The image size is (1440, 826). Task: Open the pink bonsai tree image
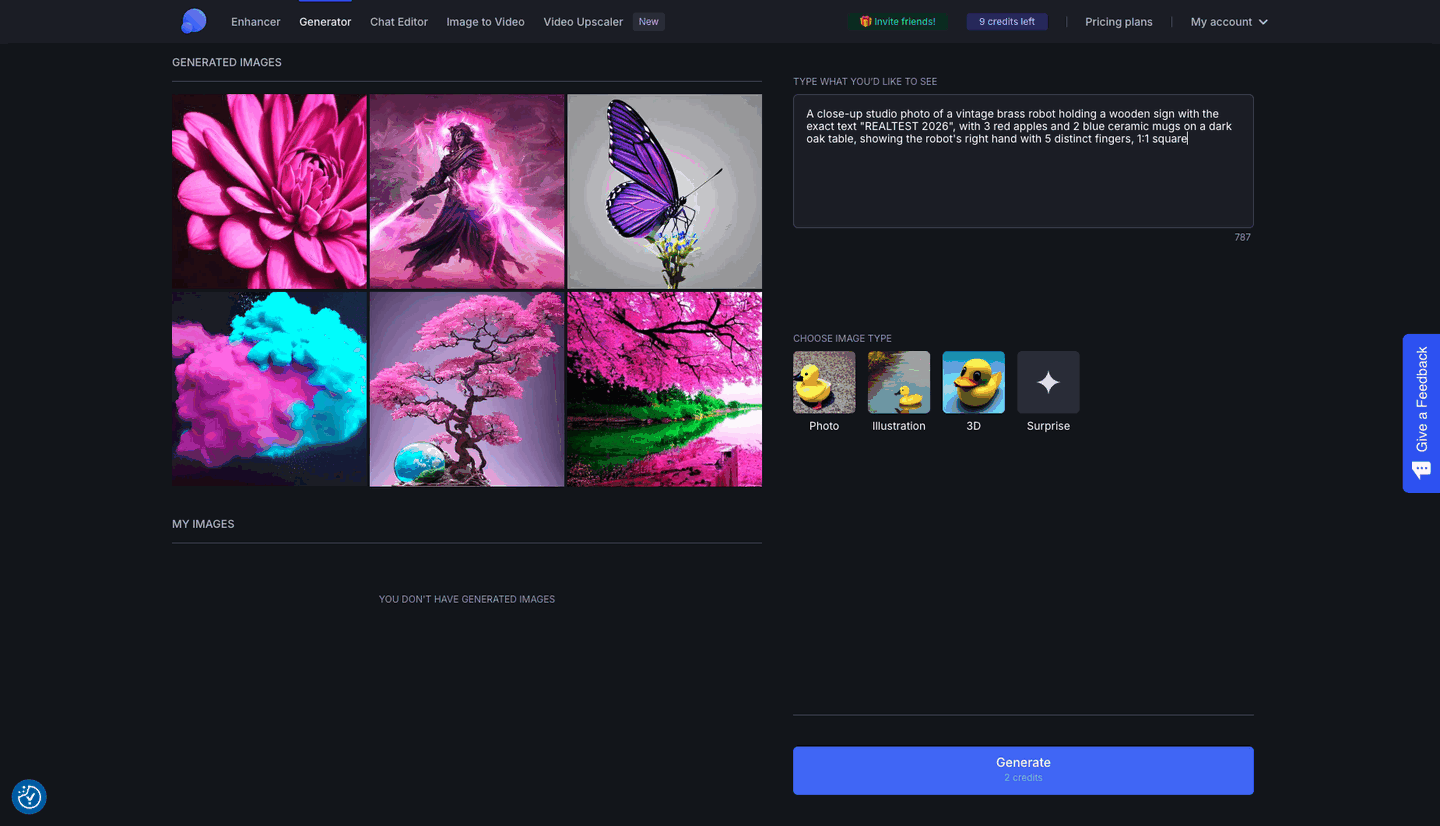coord(467,389)
